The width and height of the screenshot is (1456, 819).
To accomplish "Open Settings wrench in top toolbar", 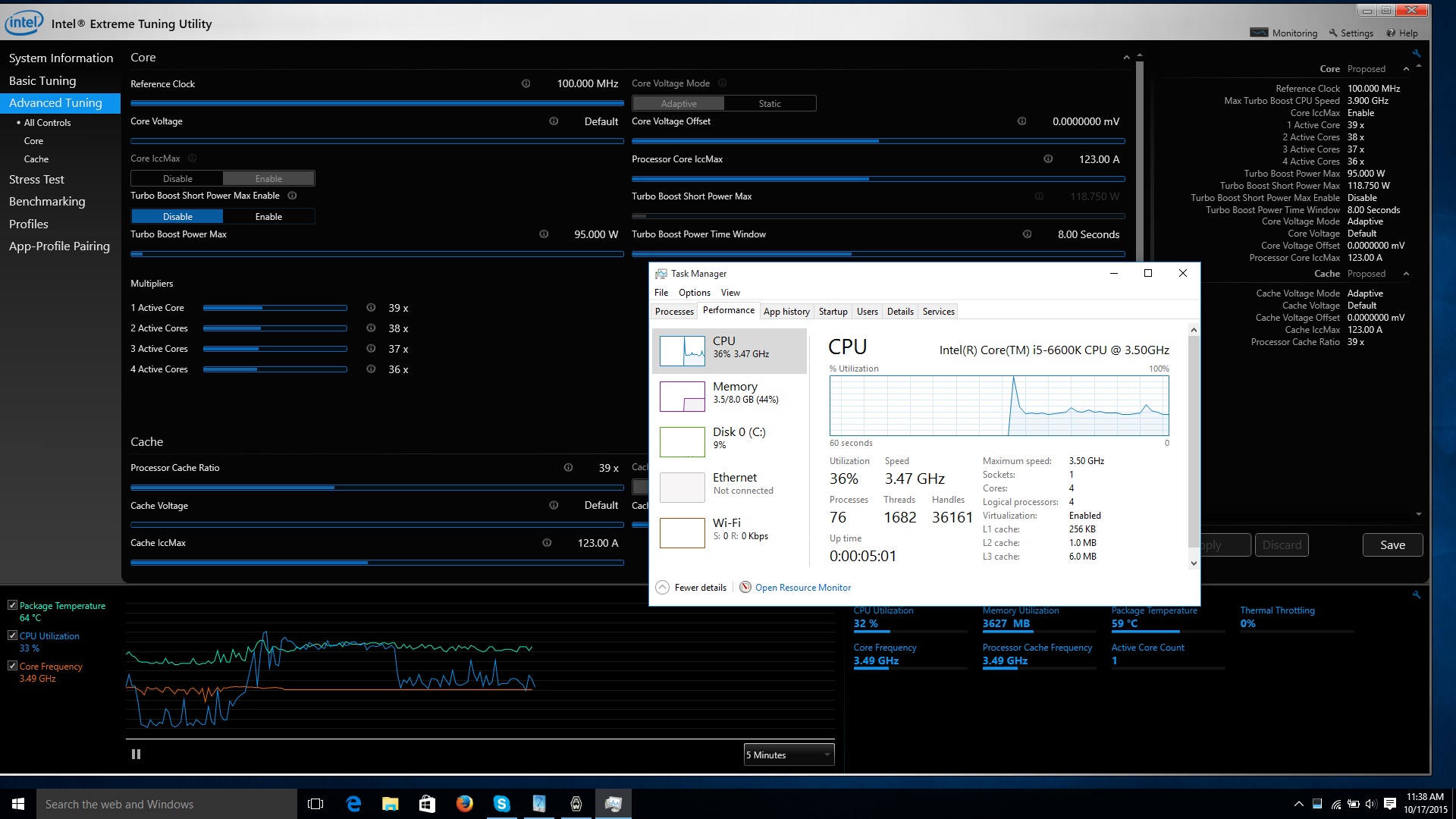I will 1351,33.
